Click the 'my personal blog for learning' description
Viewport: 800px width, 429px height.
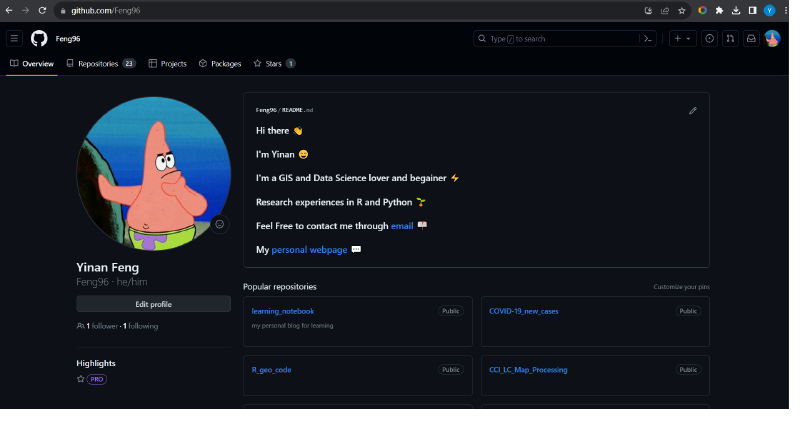292,325
